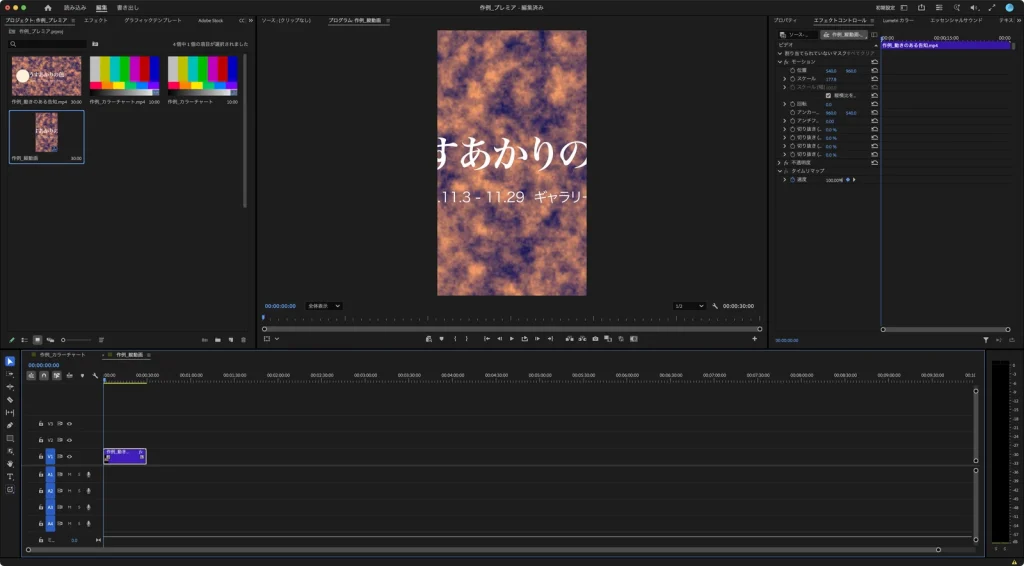This screenshot has width=1024, height=566.
Task: Expand the 不透明度 effect group
Action: 780,163
